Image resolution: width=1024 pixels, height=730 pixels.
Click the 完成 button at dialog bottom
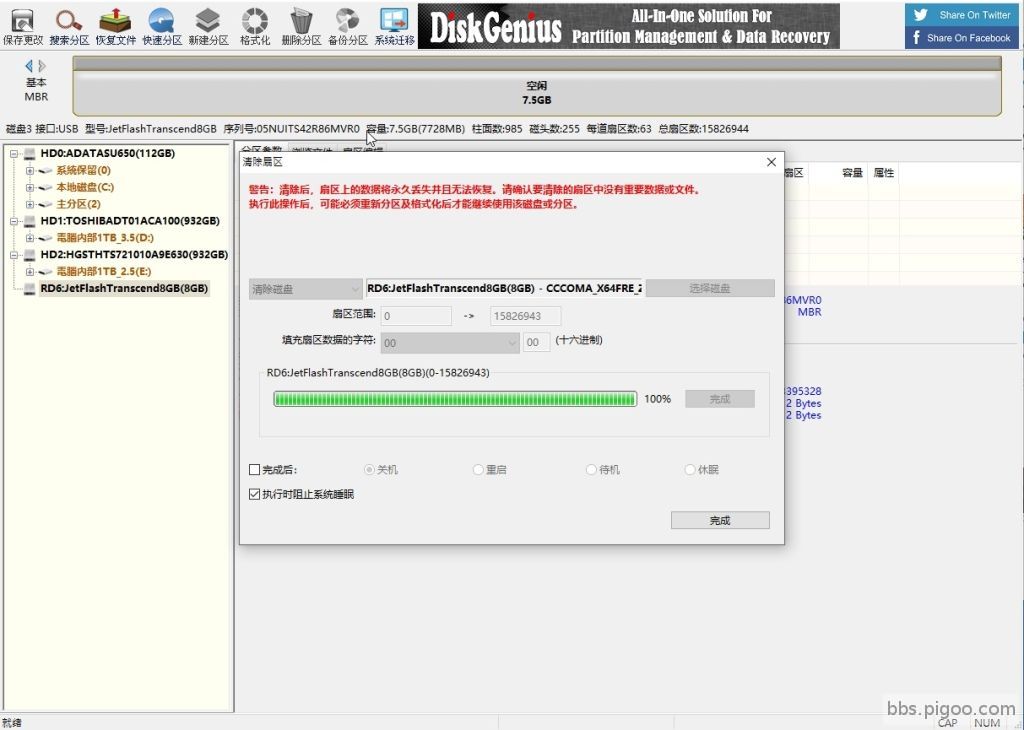pos(720,520)
